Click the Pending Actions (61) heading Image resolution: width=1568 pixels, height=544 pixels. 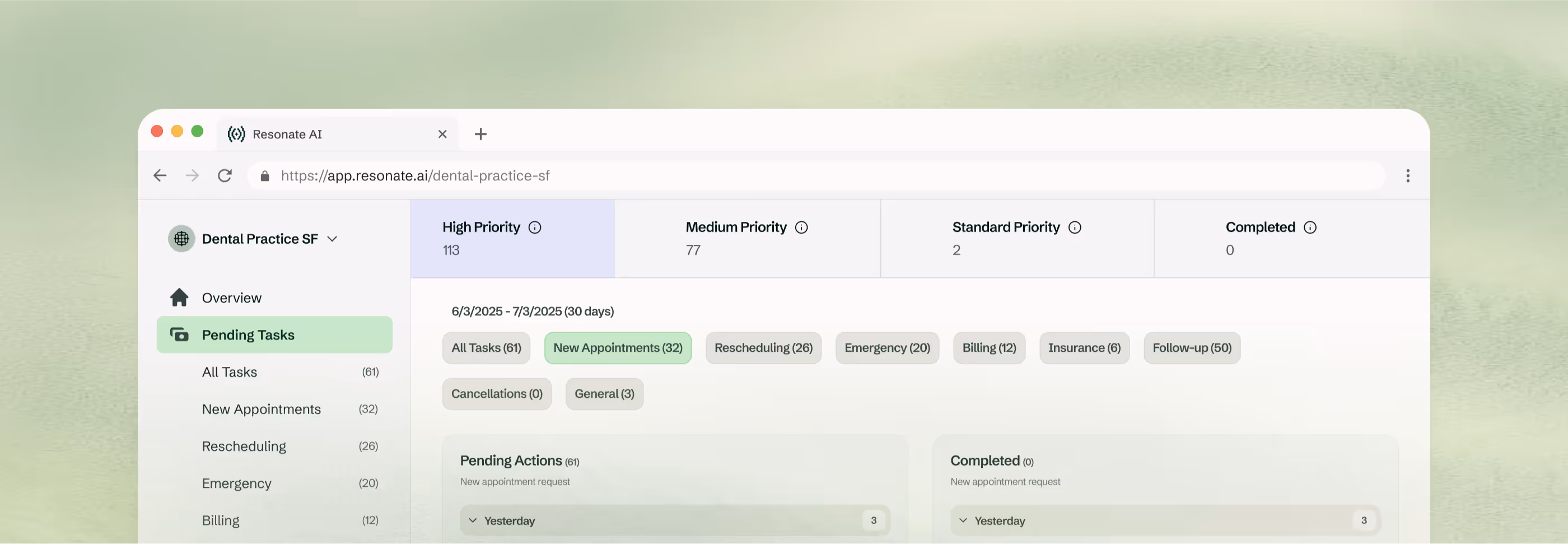519,461
